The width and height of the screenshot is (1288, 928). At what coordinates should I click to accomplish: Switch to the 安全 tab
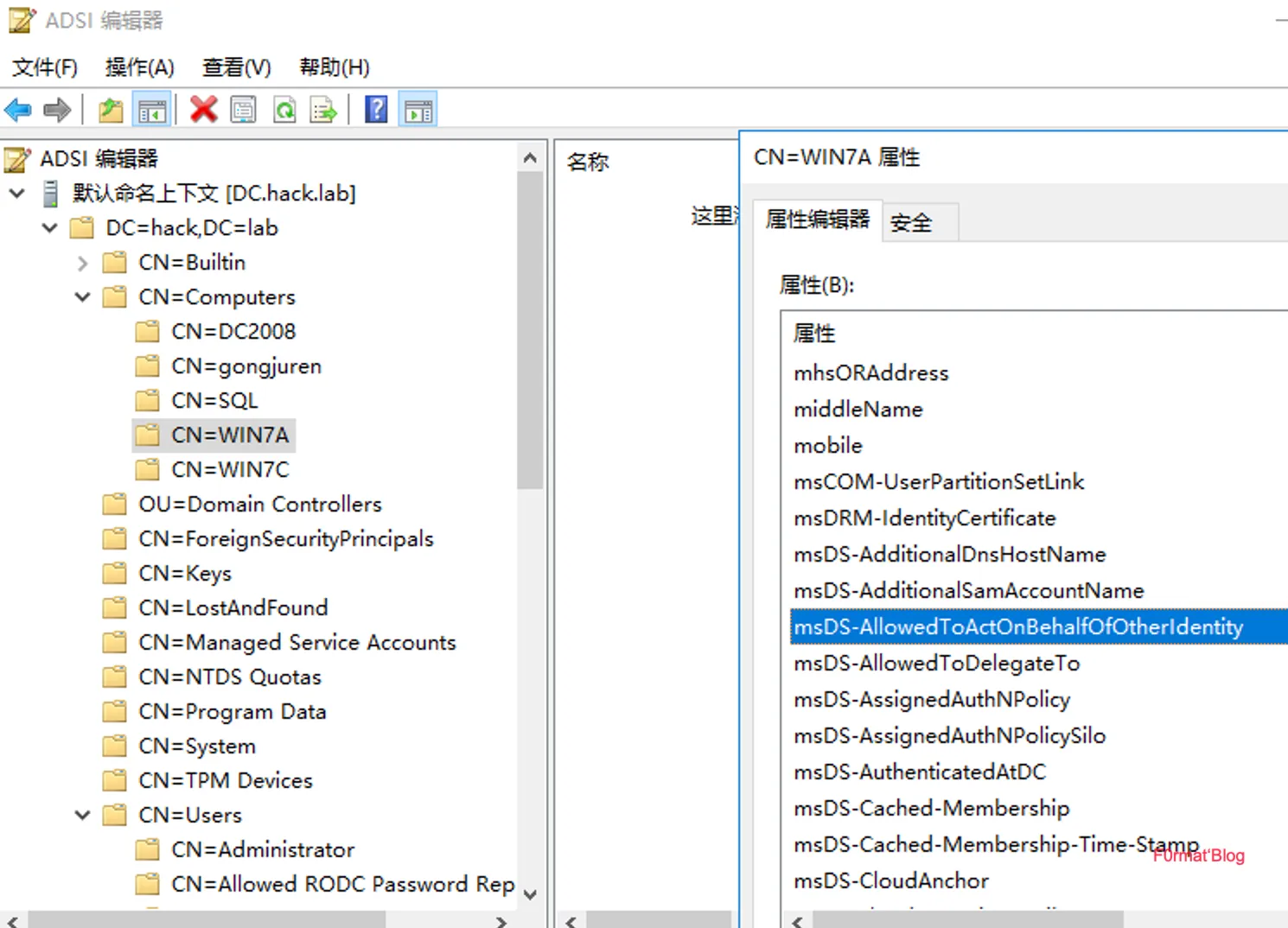(911, 223)
